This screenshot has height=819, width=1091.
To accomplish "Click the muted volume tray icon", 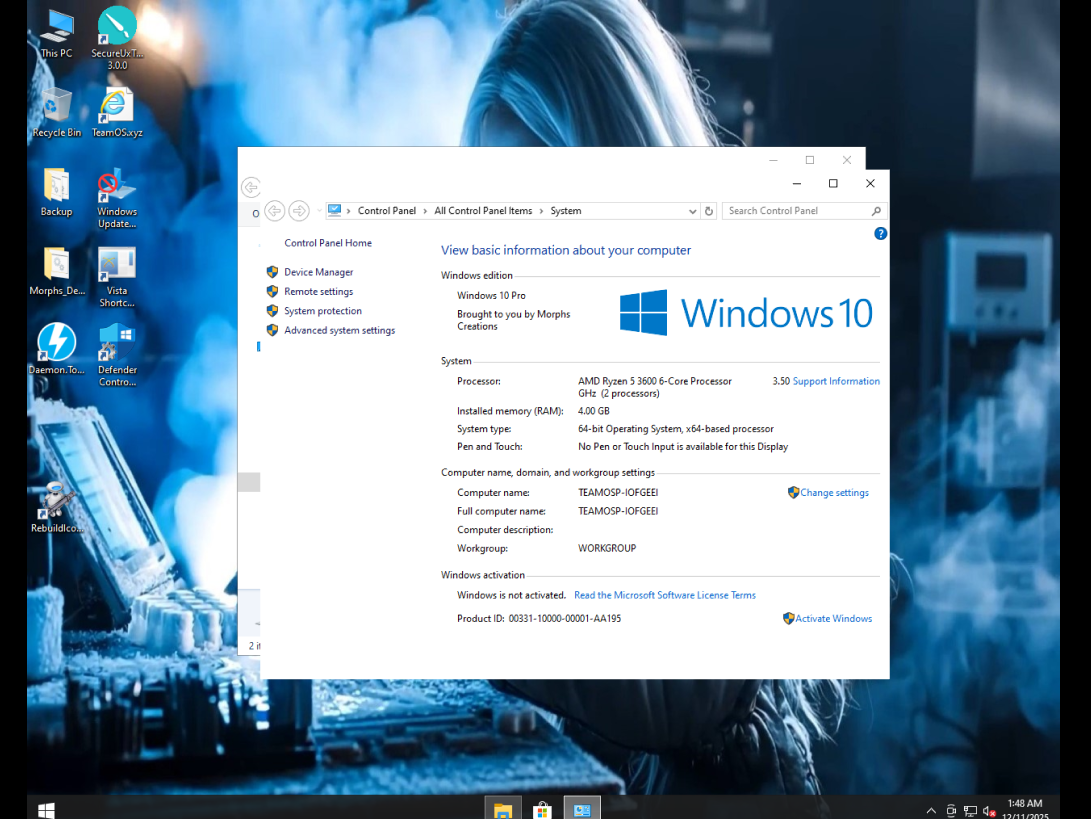I will click(x=989, y=811).
